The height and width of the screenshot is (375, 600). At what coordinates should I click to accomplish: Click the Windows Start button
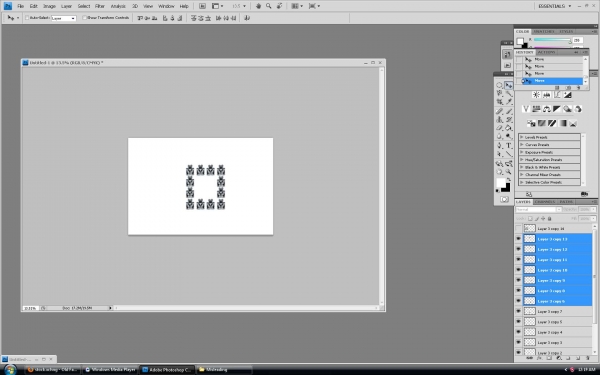10,370
